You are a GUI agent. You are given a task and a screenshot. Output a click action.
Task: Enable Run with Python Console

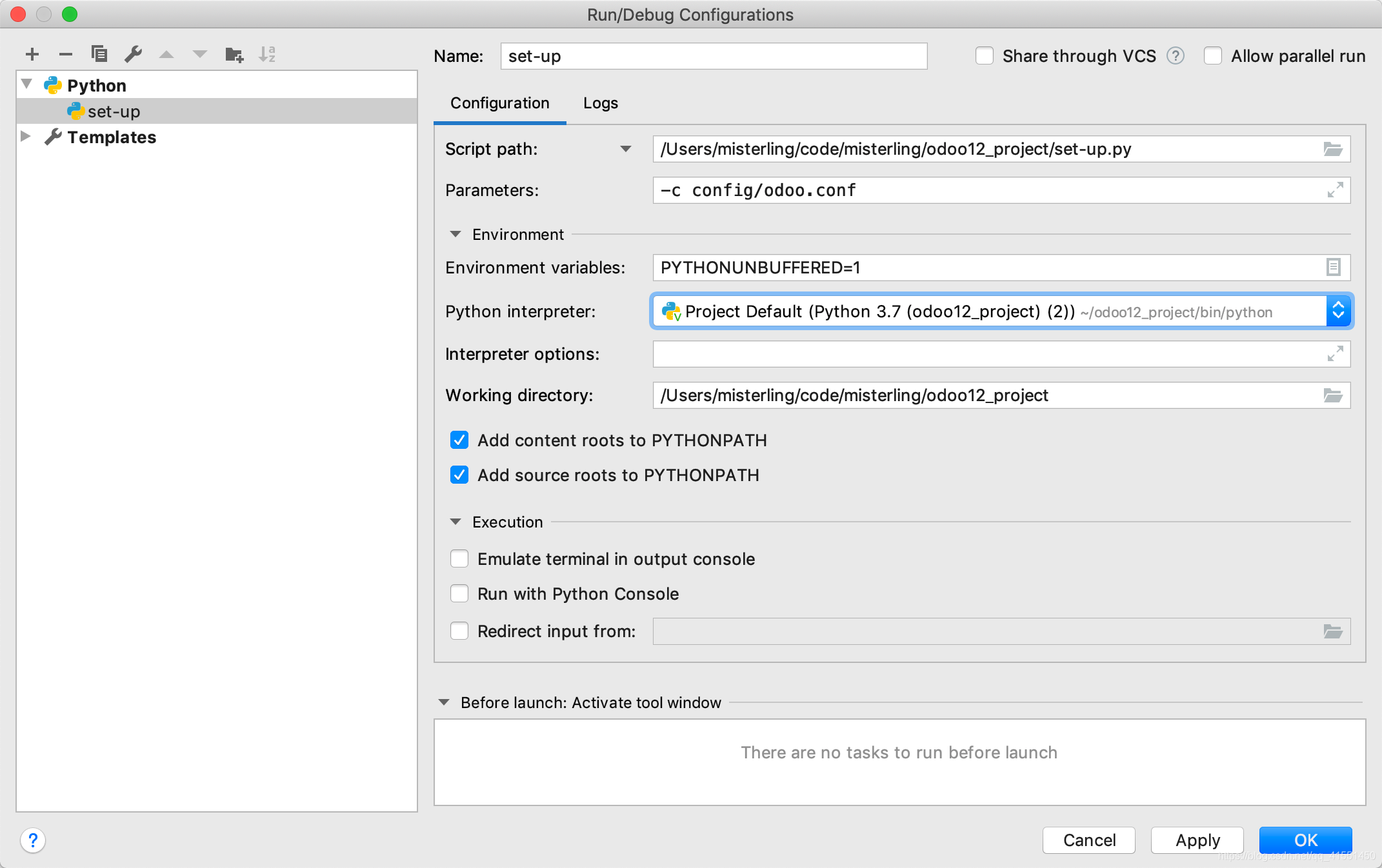[x=459, y=593]
